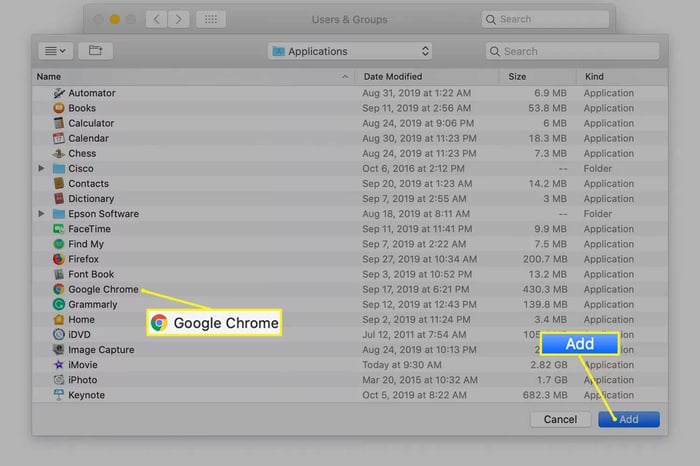Select the Grammarly file name
Screen dimensions: 700x466
point(93,304)
